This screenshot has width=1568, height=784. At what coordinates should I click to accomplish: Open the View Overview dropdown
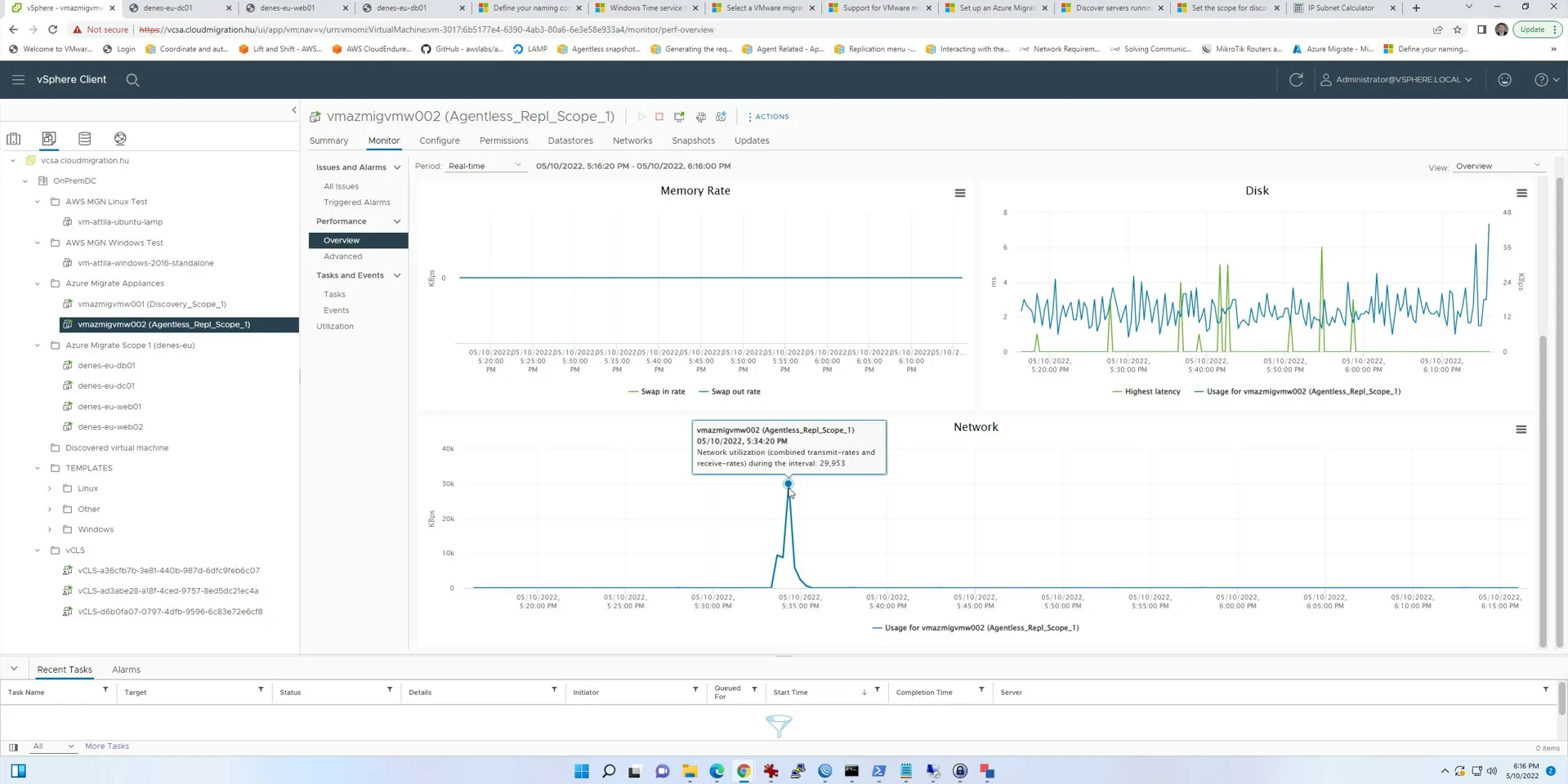point(1498,167)
